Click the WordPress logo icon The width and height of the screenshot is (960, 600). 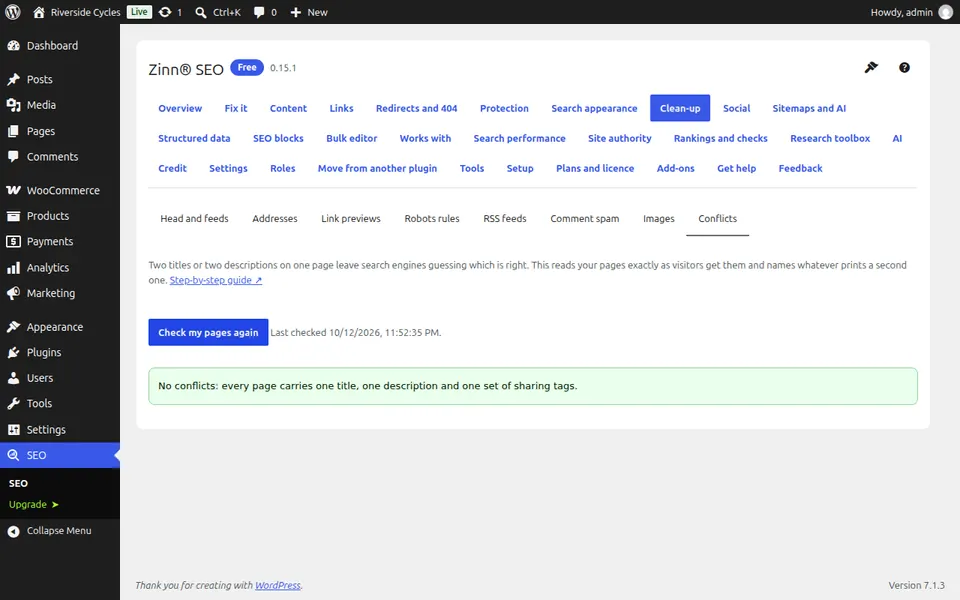tap(13, 12)
